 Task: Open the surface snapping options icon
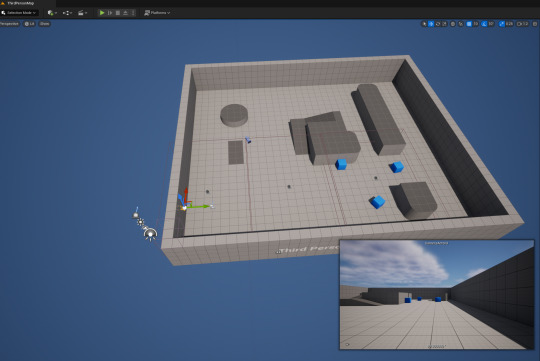(x=461, y=24)
